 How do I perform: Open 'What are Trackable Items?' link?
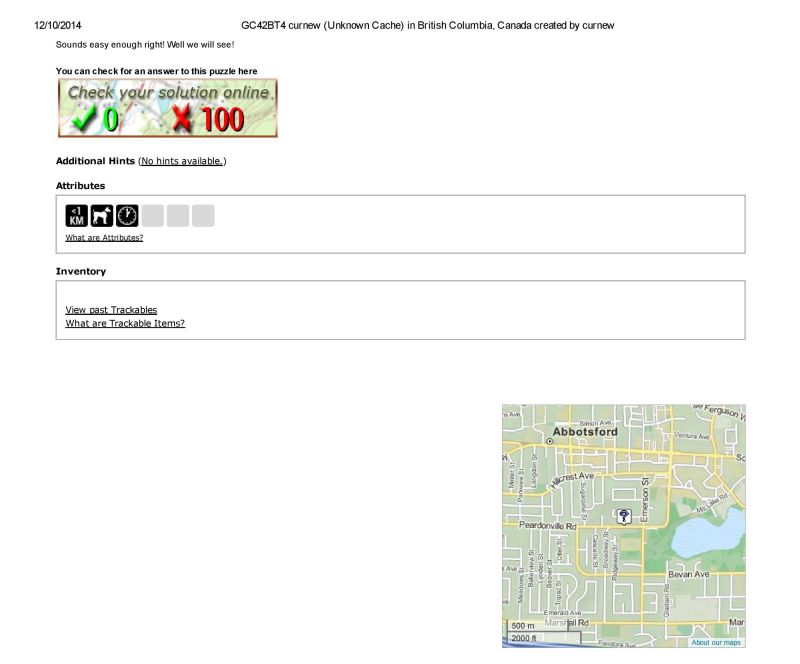125,323
